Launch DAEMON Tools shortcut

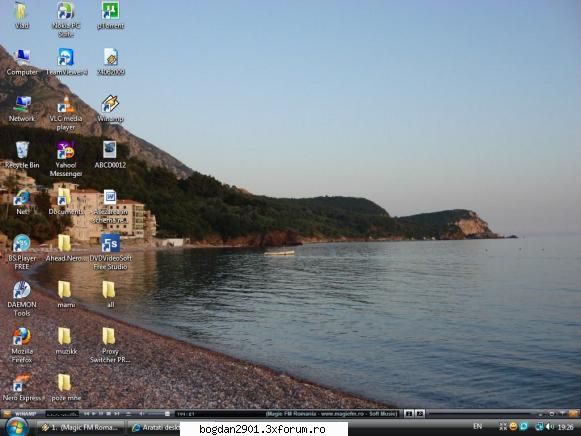[22, 299]
